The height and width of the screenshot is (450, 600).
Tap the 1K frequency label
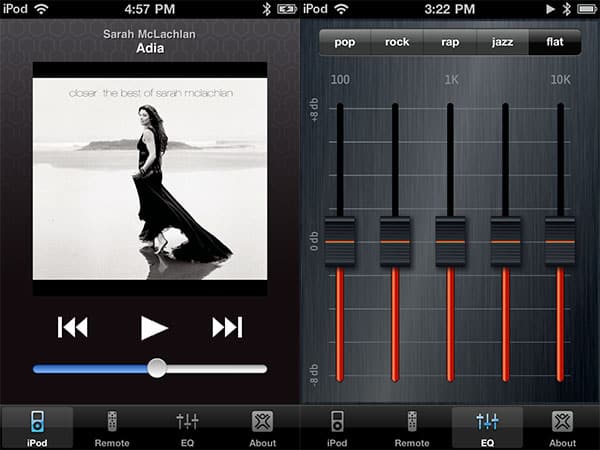tap(451, 80)
